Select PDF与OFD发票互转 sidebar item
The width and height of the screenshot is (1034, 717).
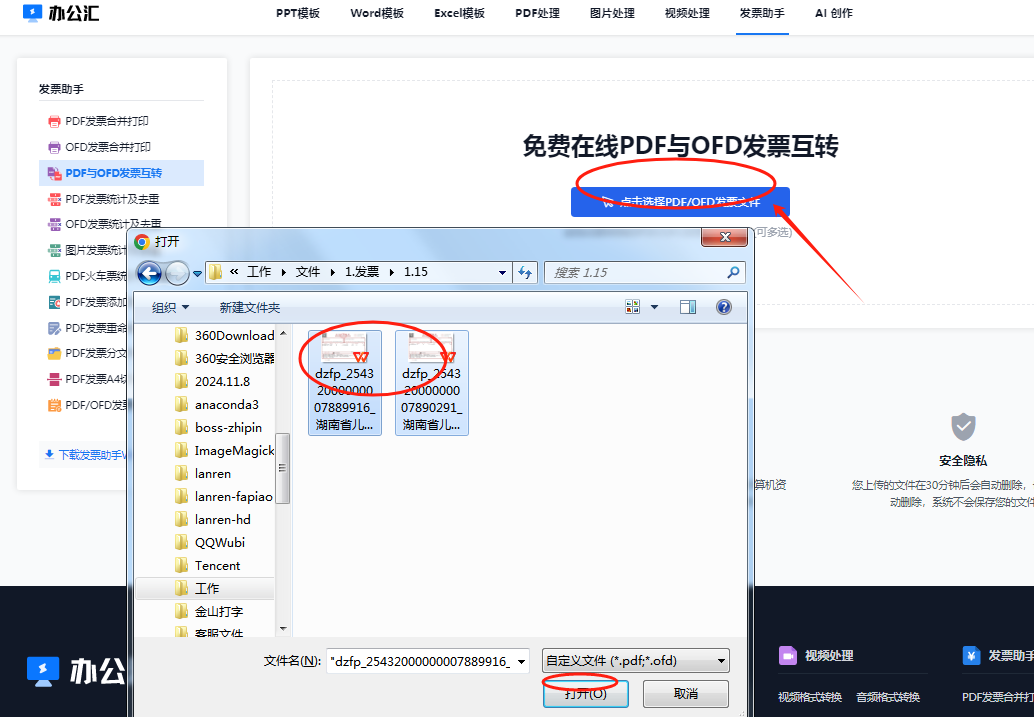point(121,173)
